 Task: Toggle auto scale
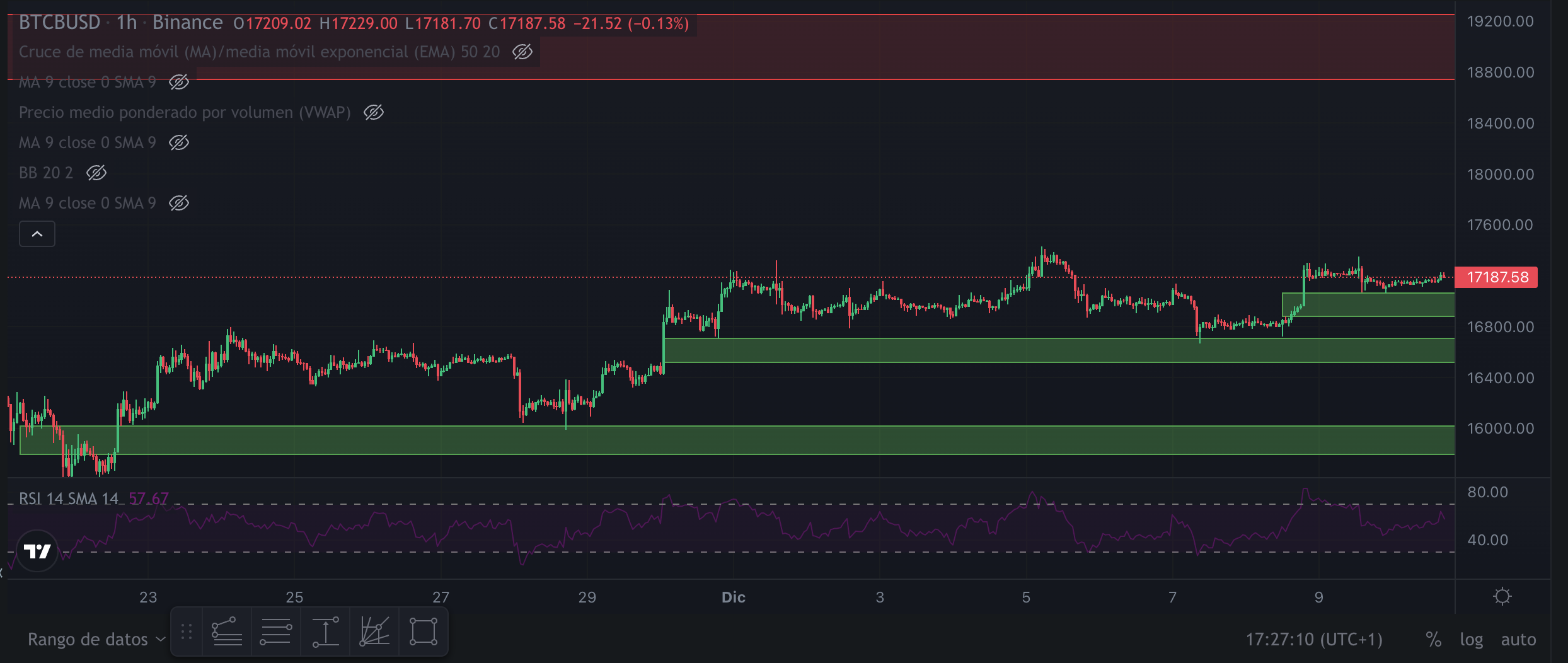[1518, 640]
